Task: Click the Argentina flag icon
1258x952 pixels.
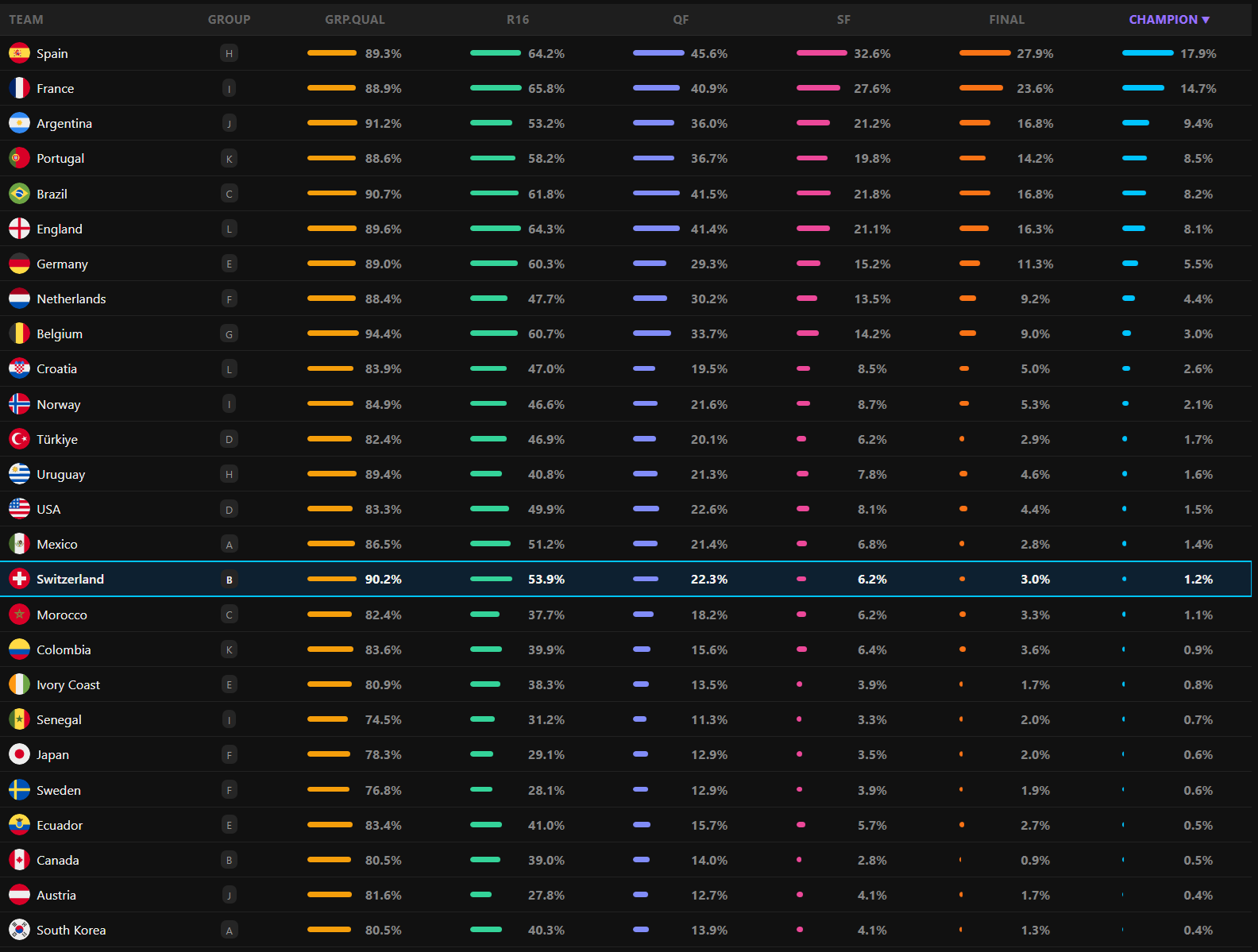Action: click(19, 123)
